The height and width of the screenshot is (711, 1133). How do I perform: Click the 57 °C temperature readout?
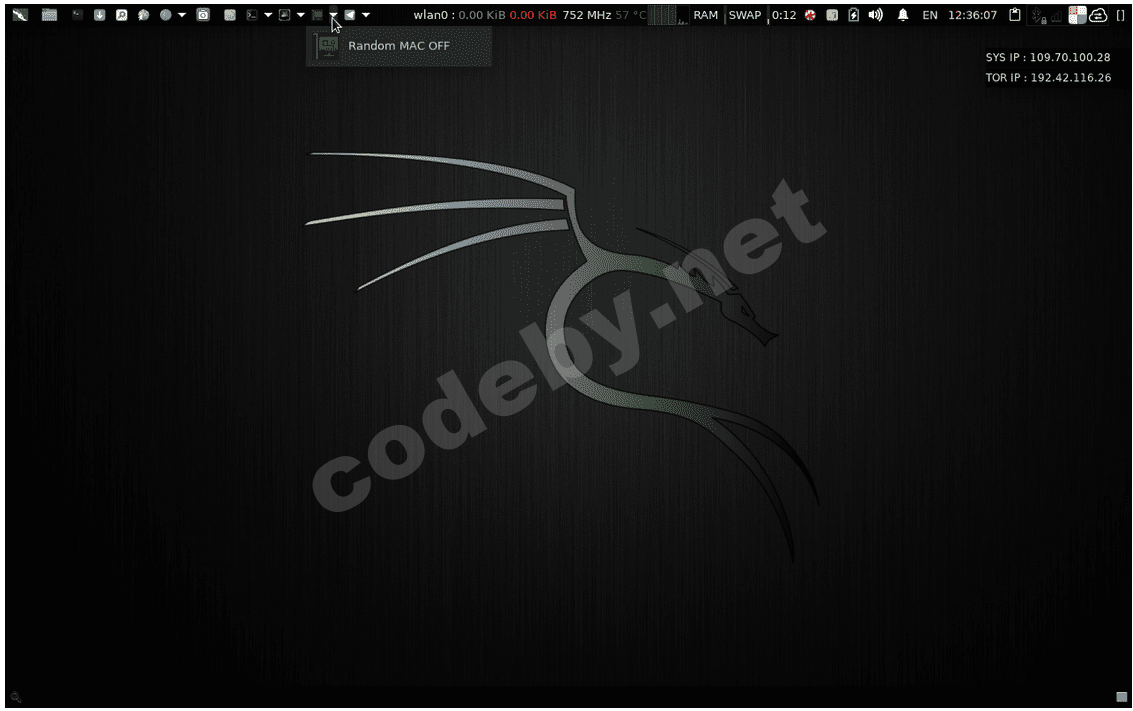coord(631,14)
